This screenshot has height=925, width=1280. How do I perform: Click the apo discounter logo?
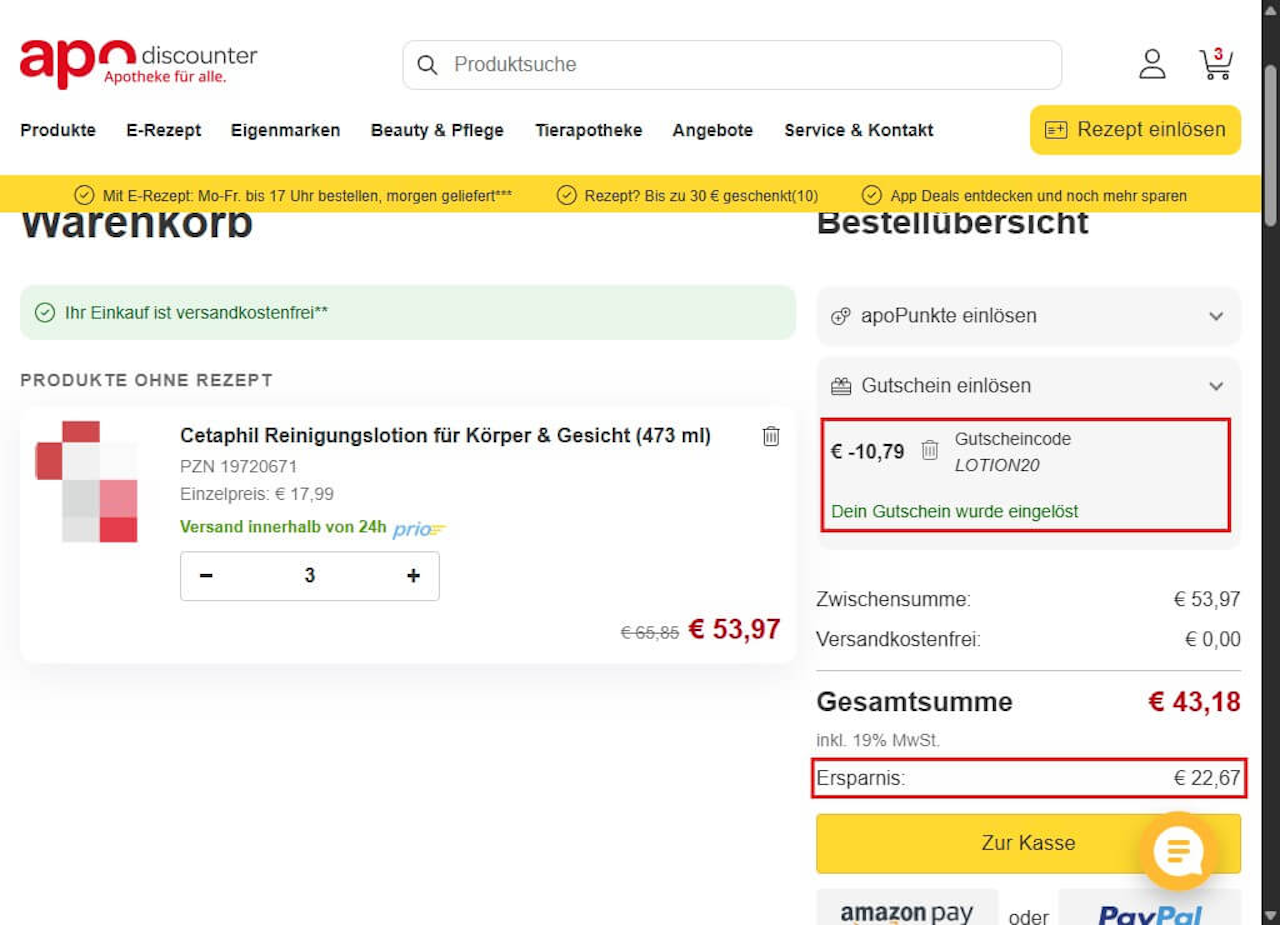[x=138, y=63]
